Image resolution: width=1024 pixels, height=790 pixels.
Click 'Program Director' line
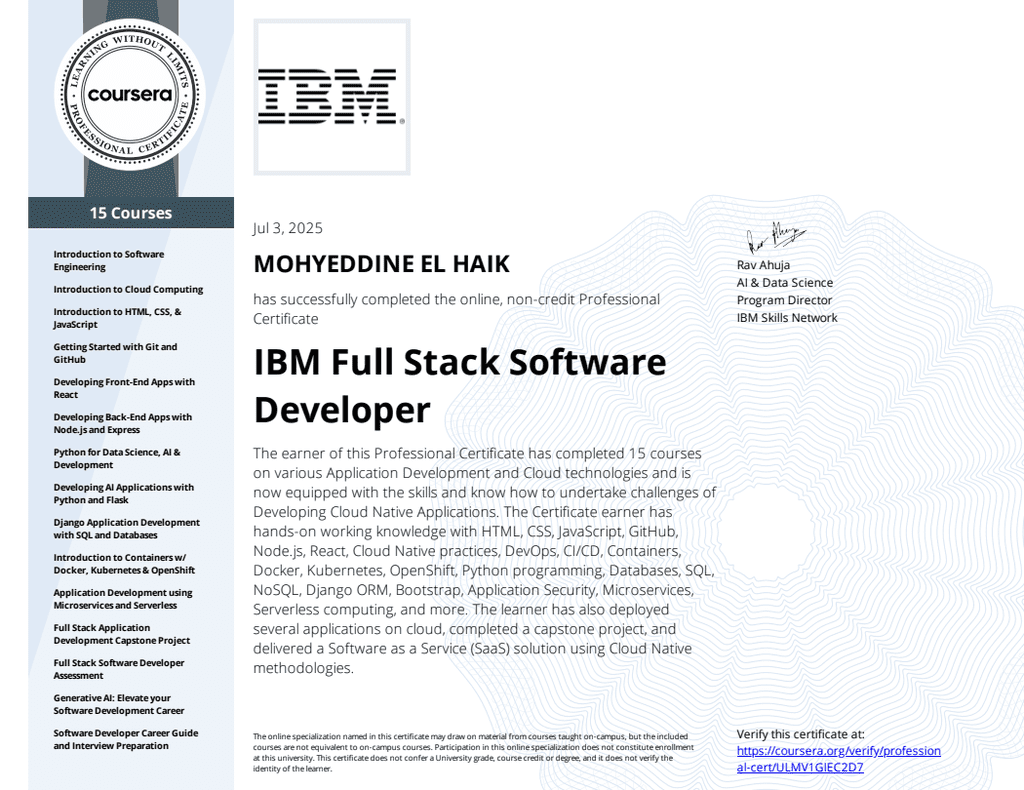pyautogui.click(x=784, y=300)
